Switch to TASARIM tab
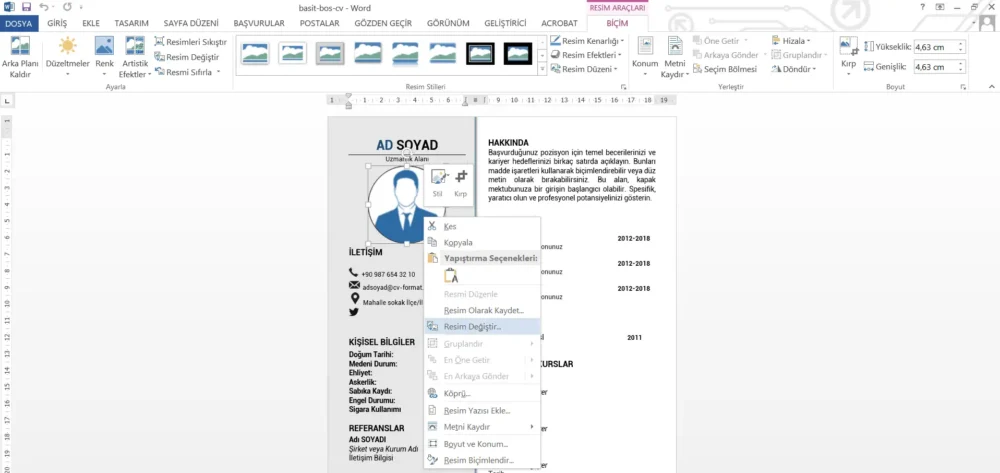This screenshot has height=473, width=1000. click(131, 24)
